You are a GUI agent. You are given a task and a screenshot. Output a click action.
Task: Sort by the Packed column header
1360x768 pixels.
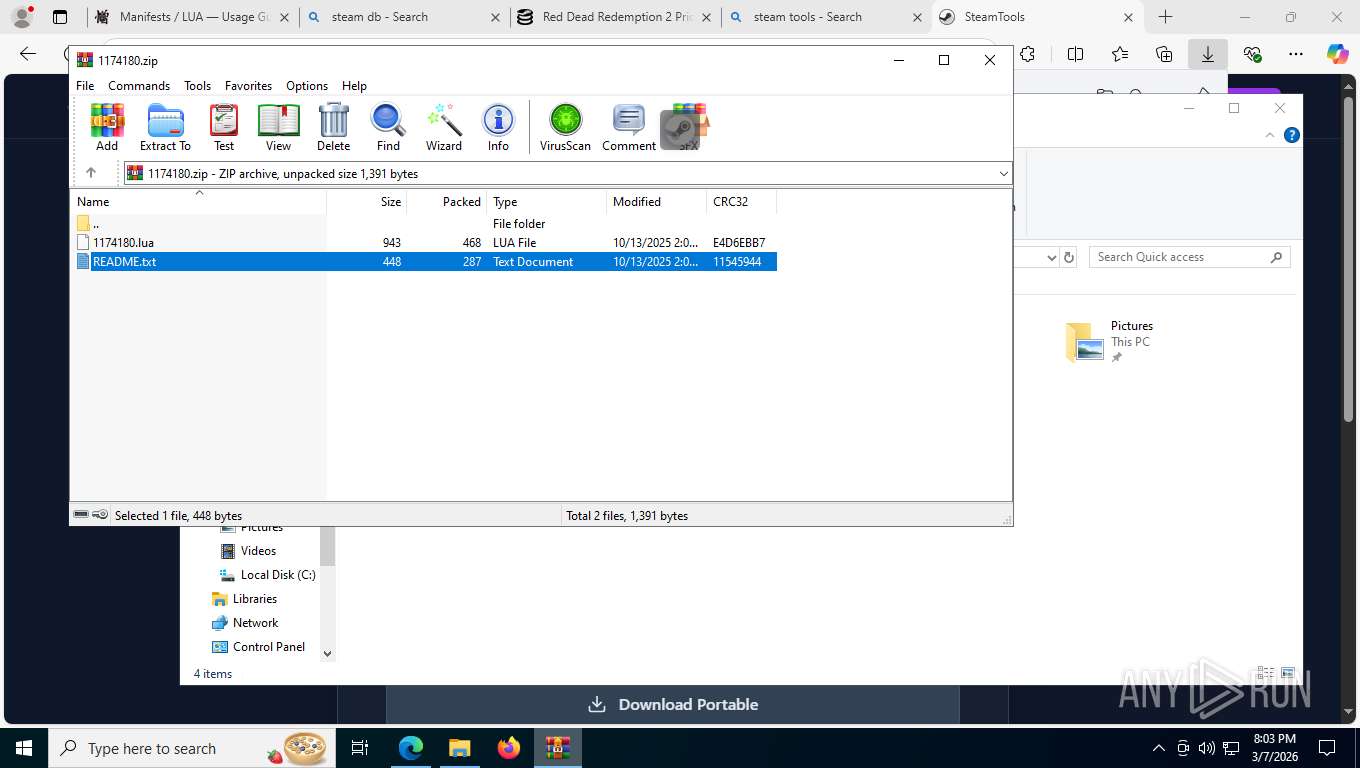coord(447,201)
